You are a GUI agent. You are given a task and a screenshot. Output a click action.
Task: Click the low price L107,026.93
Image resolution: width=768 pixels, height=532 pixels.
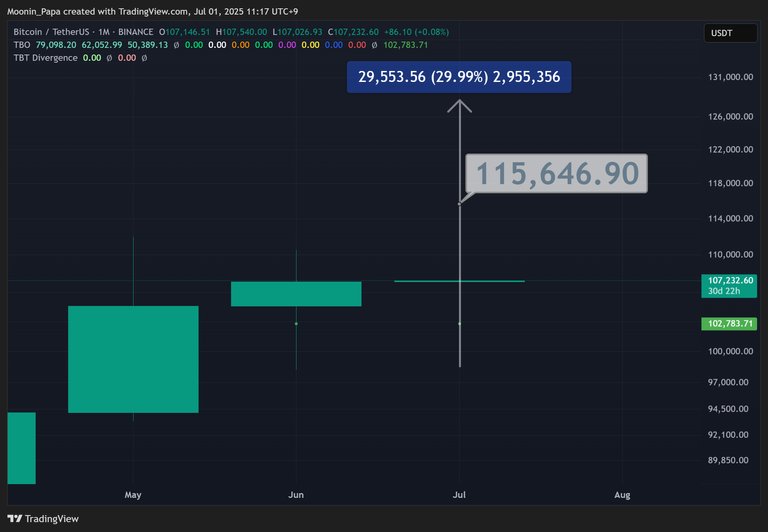[x=297, y=32]
